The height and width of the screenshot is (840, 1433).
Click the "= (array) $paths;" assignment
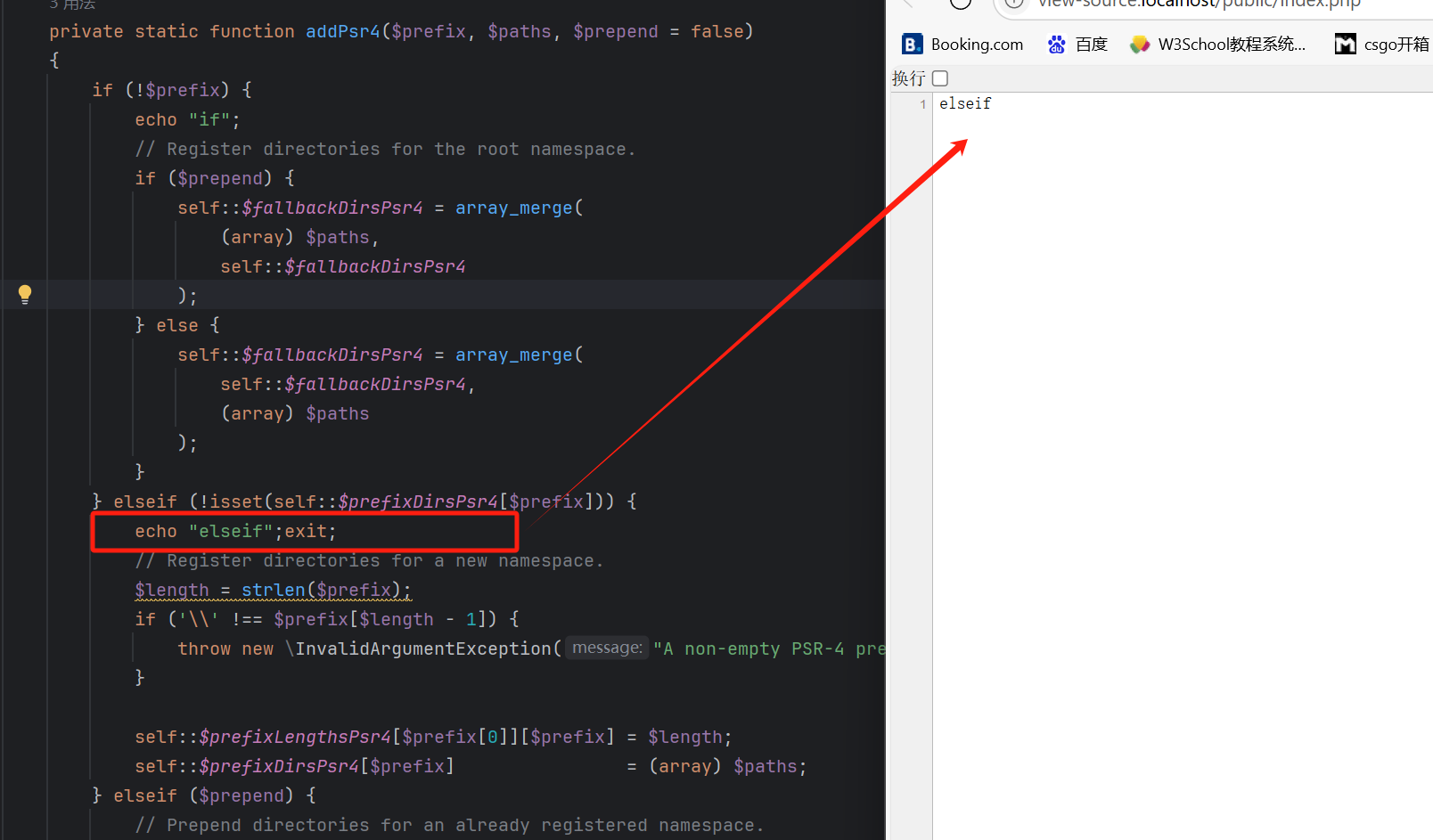(x=716, y=766)
